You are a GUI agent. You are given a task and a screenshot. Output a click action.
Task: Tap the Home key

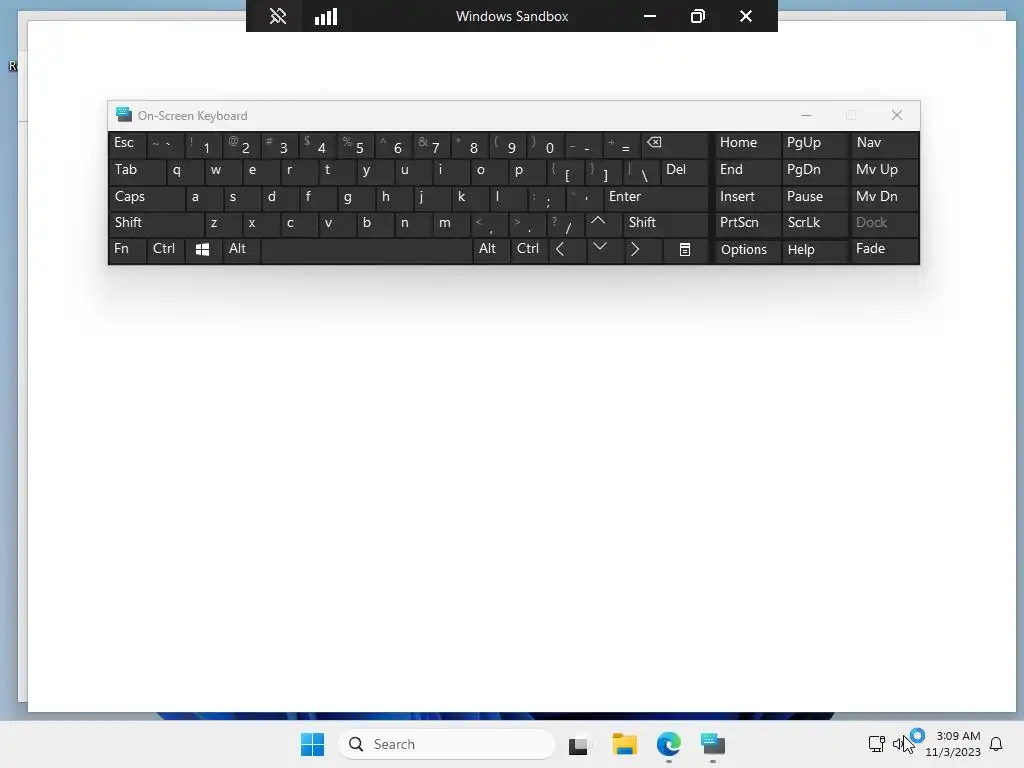coord(747,144)
